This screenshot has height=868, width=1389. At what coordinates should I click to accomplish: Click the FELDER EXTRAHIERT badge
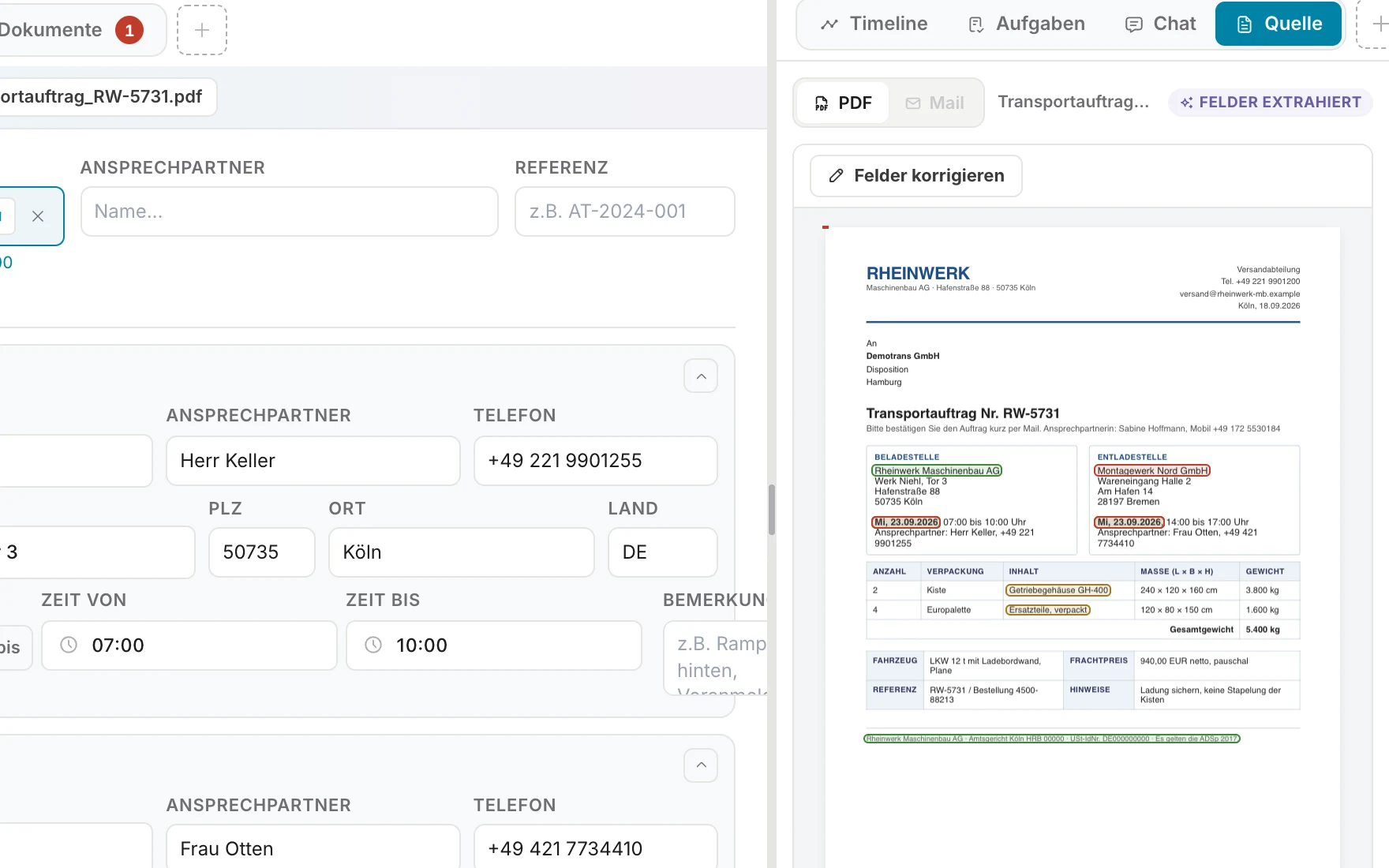click(x=1271, y=103)
